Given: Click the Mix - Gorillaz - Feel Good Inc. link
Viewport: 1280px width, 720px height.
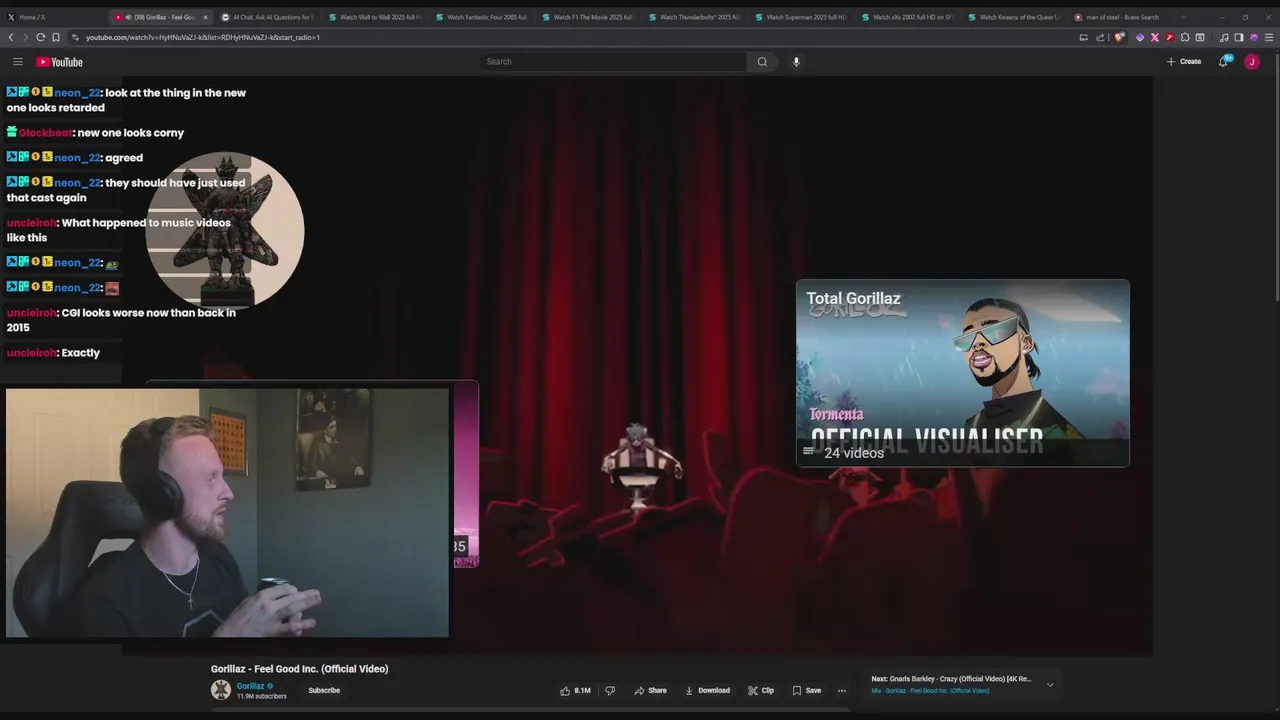Looking at the screenshot, I should (930, 691).
